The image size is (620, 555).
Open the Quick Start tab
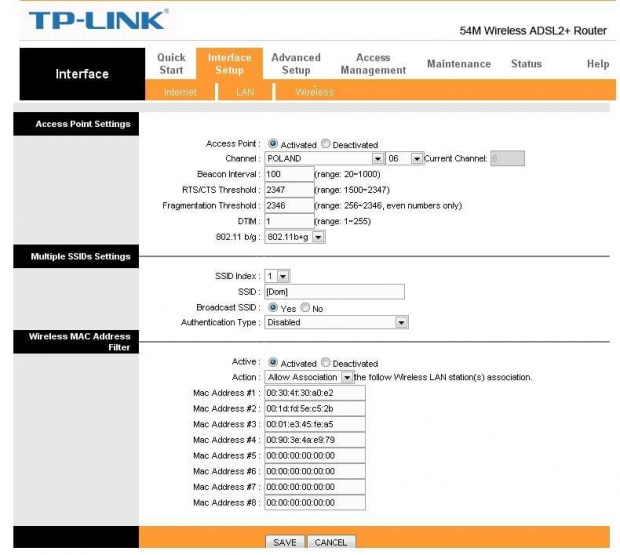coord(171,64)
